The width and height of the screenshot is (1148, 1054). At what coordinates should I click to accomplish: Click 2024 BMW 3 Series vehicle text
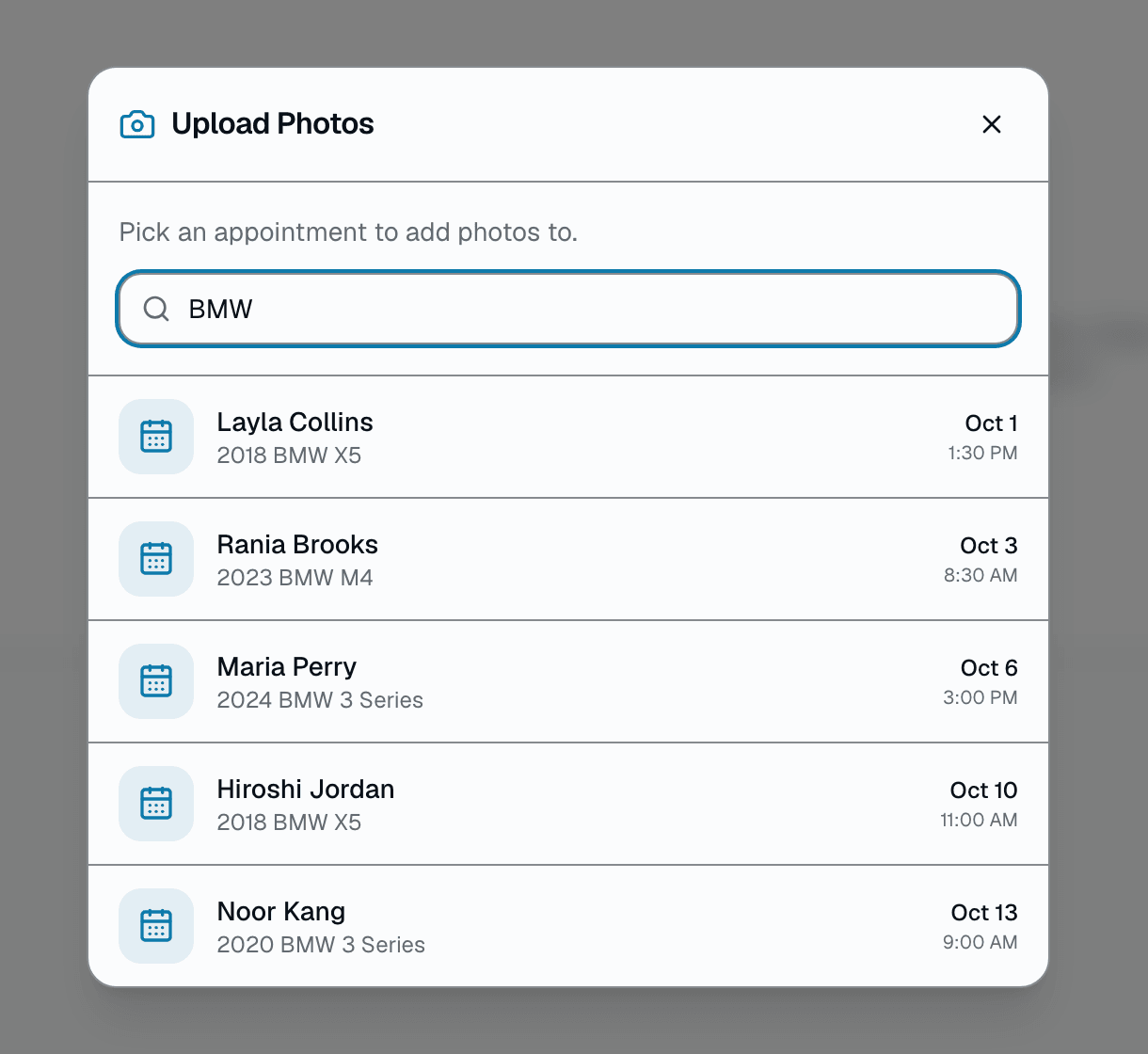[x=320, y=700]
